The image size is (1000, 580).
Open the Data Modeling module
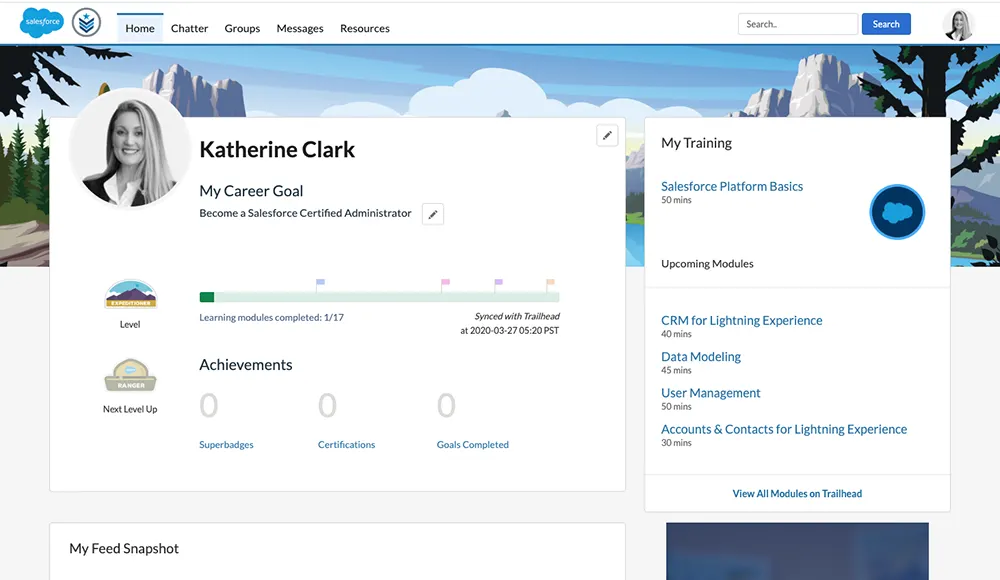(701, 357)
